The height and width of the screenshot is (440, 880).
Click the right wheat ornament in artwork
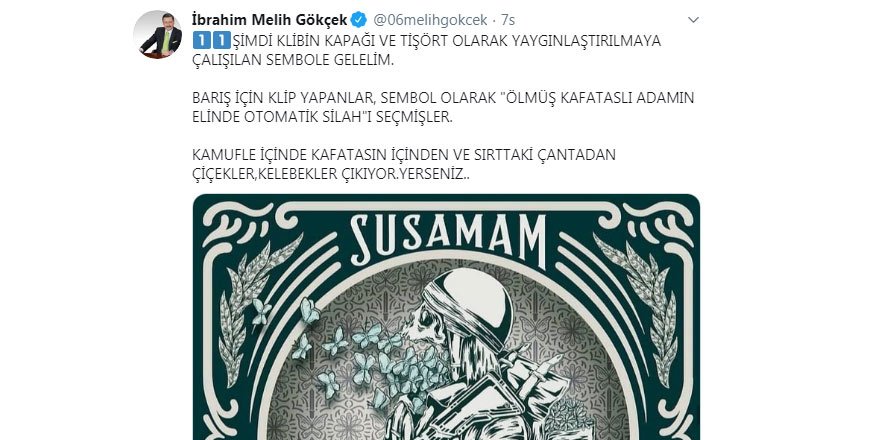pos(640,309)
